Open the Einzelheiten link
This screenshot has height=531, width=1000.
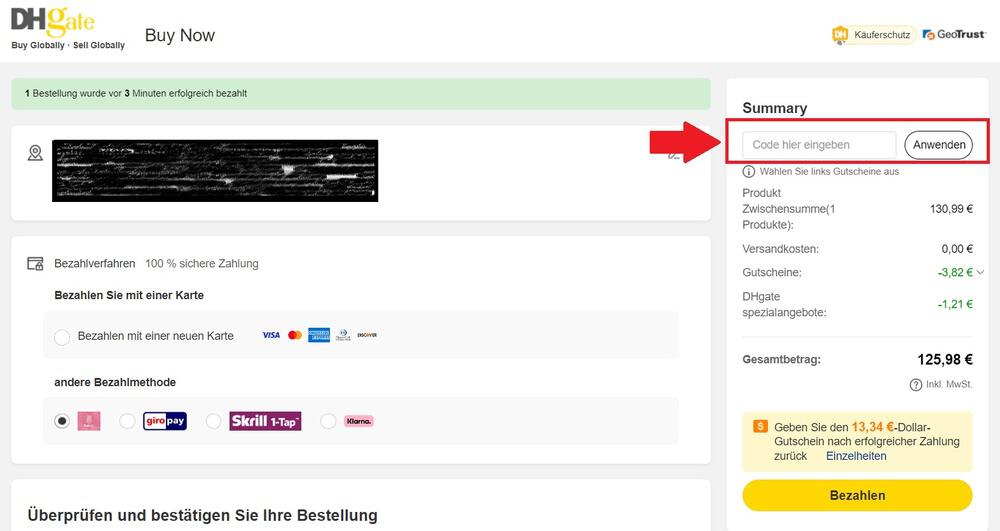point(856,456)
